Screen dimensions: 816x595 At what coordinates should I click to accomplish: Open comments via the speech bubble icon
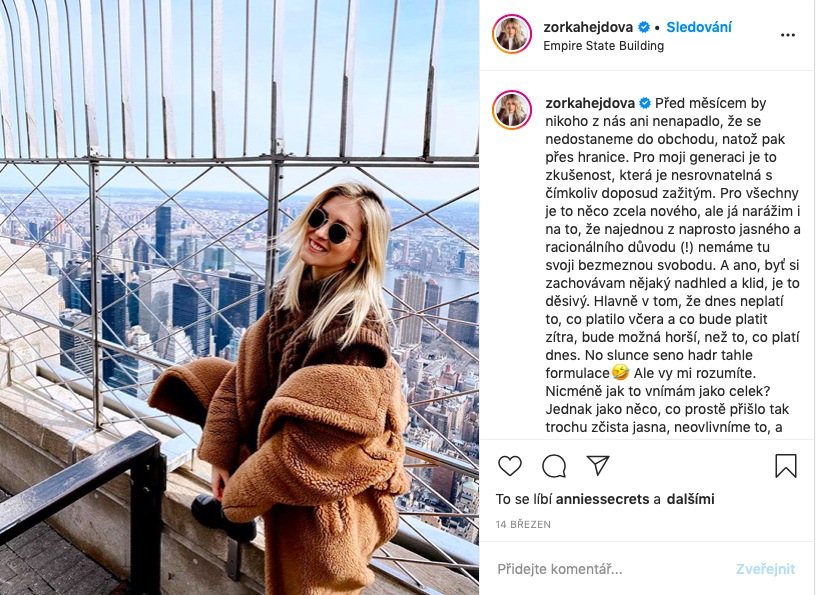pos(554,465)
